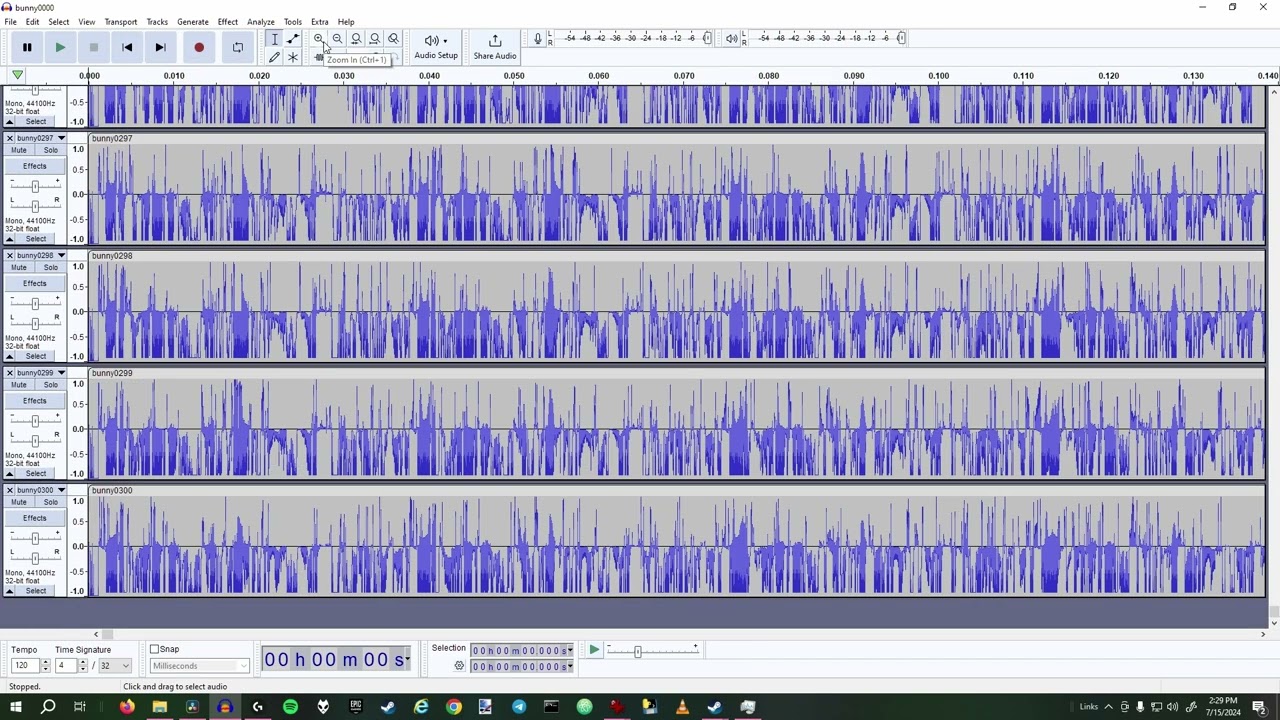Mute the bunny0298 track
Screen dimensions: 1280x720
[19, 267]
